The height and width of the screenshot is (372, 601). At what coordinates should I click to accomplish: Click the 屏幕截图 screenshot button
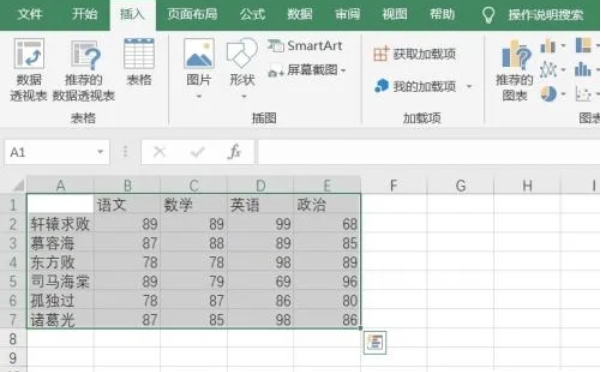(303, 70)
